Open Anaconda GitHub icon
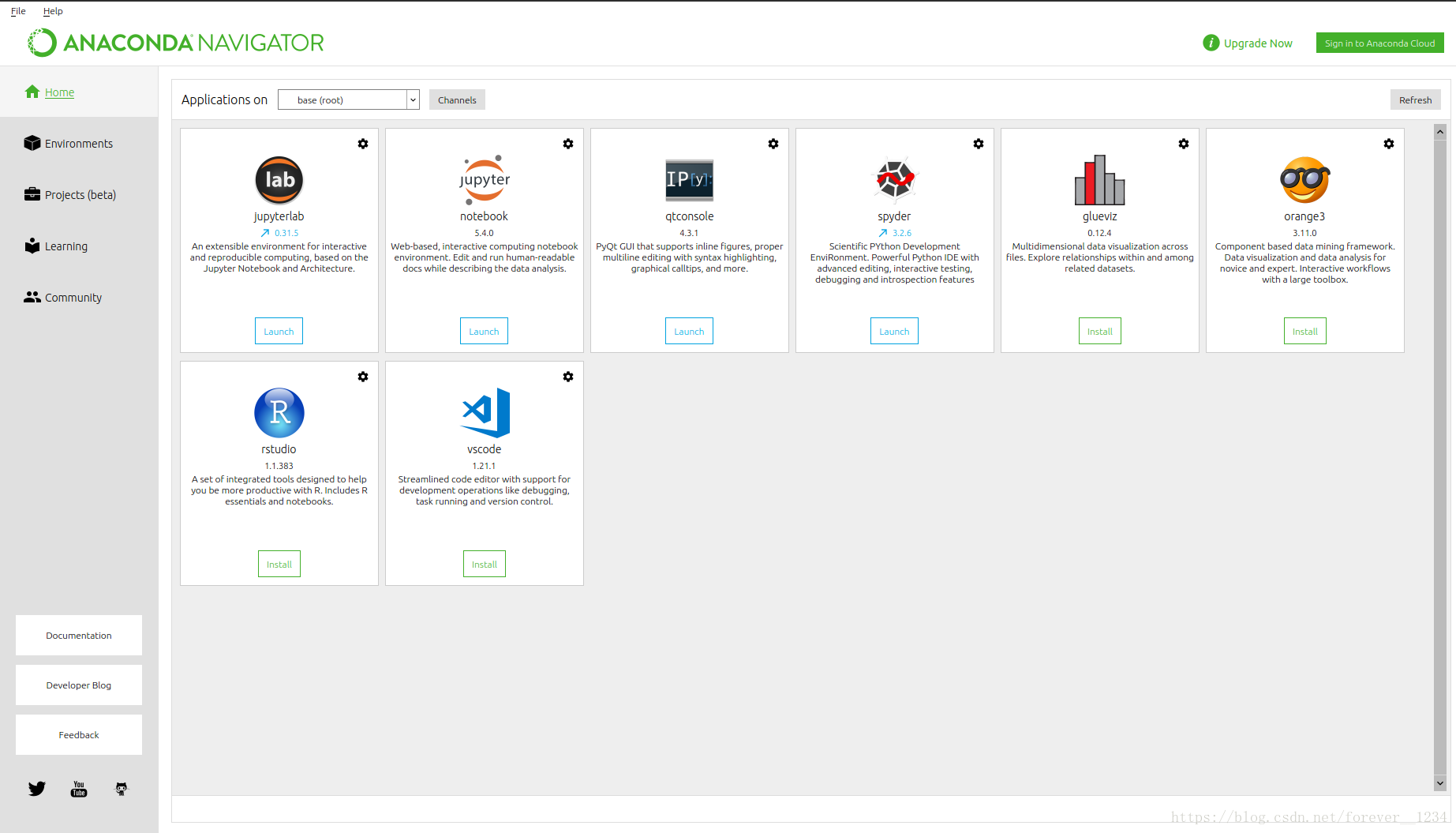 [122, 789]
